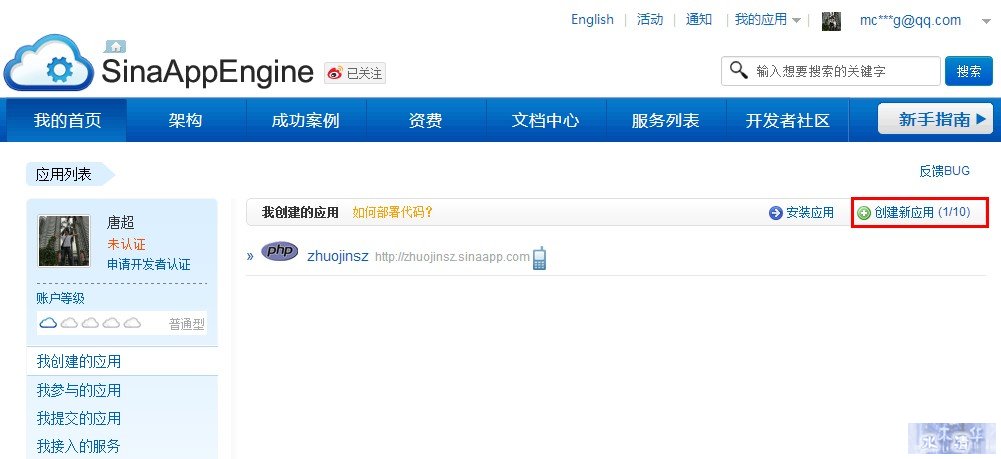
Task: Click the 我创建的应用 panel heading
Action: click(x=300, y=212)
